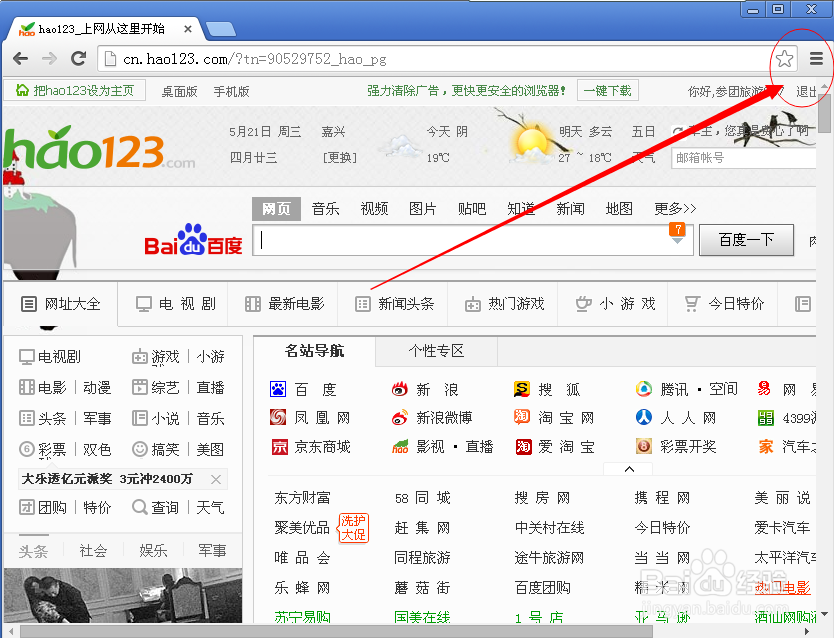834x638 pixels.
Task: Click the browser forward arrow
Action: tap(49, 58)
